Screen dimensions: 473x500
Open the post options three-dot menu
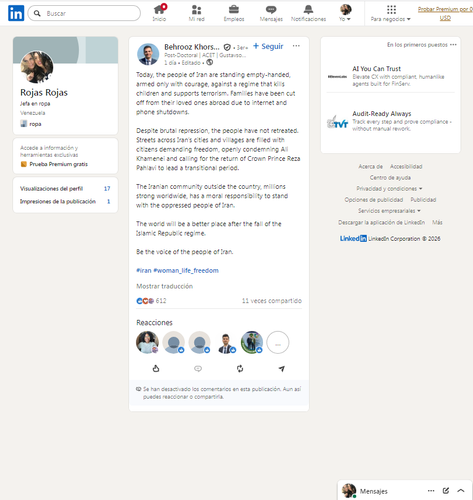click(296, 46)
